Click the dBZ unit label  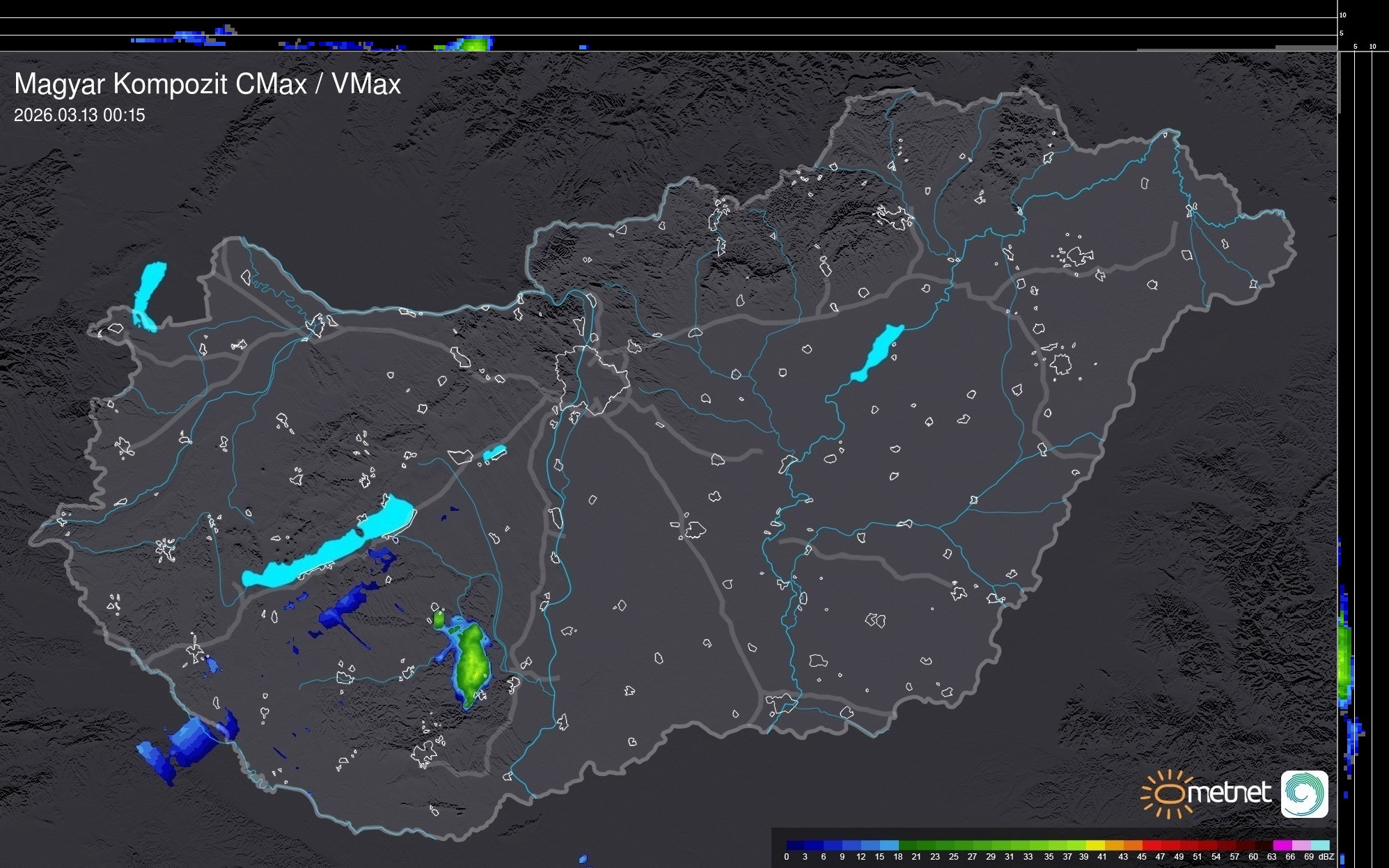tap(1326, 857)
